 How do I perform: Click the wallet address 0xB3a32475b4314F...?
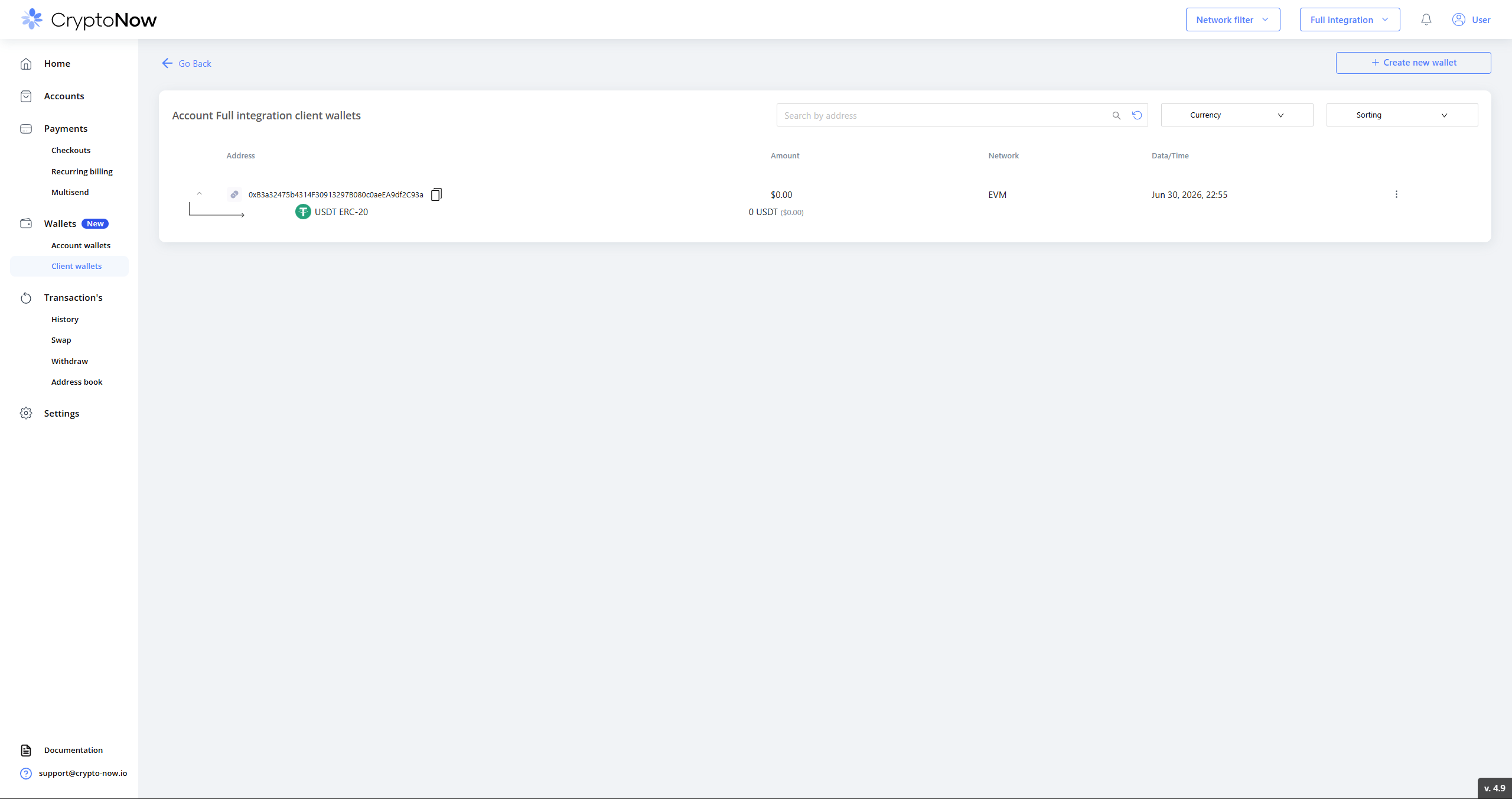click(336, 194)
